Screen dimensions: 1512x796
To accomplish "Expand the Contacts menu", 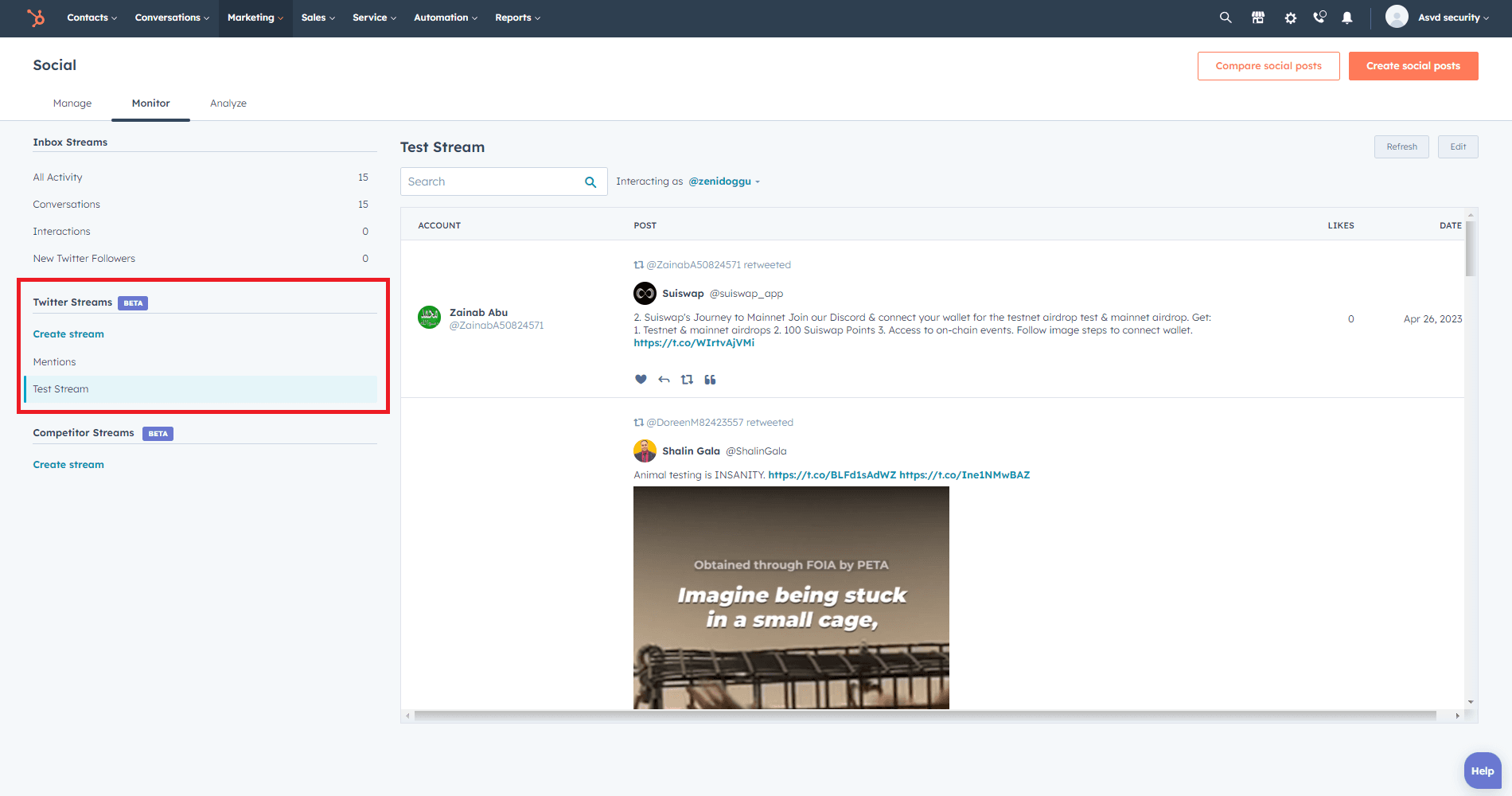I will [x=92, y=18].
